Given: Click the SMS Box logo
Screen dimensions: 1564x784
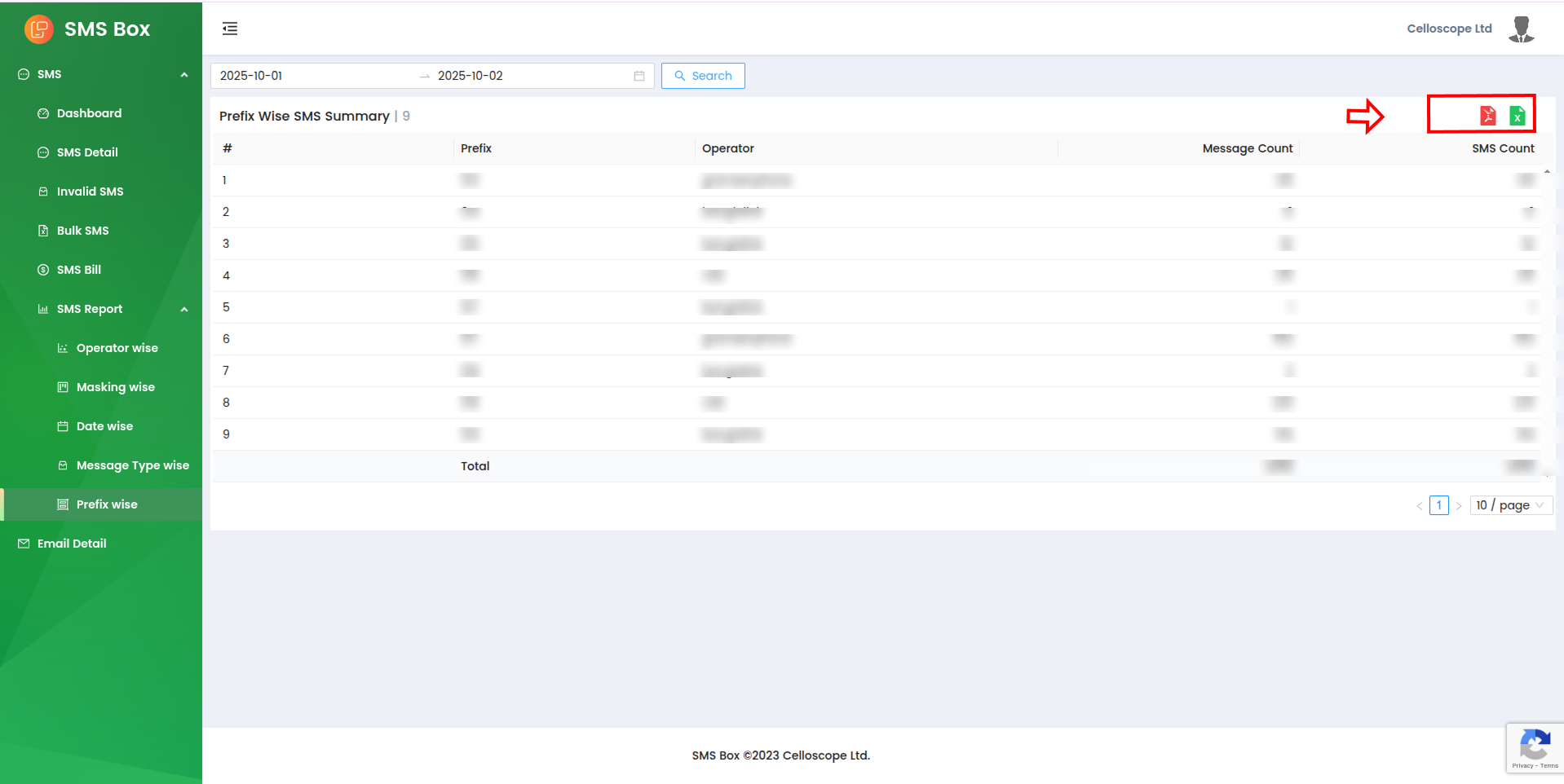Looking at the screenshot, I should point(39,29).
